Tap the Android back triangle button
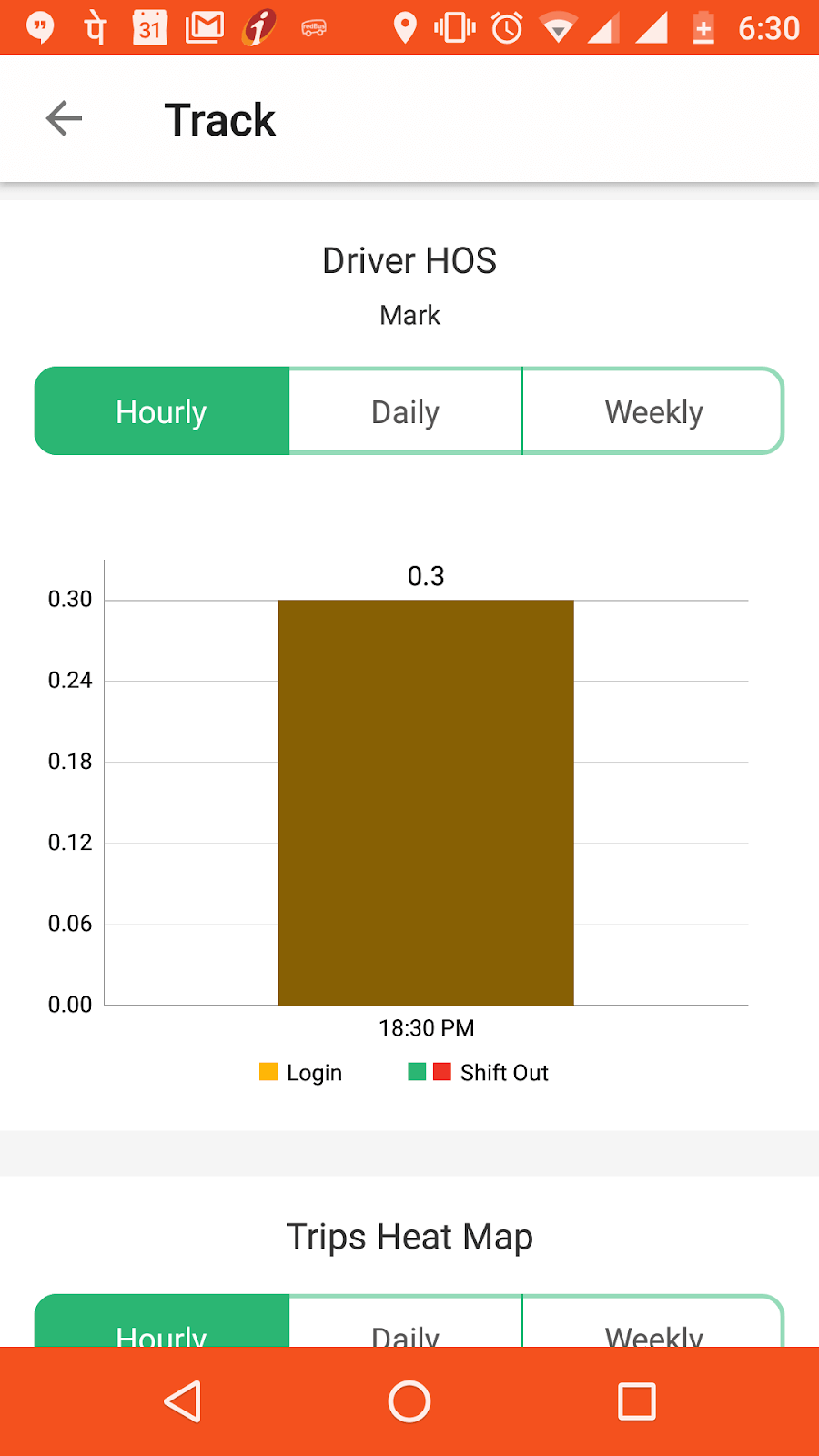The height and width of the screenshot is (1456, 819). click(x=183, y=1401)
